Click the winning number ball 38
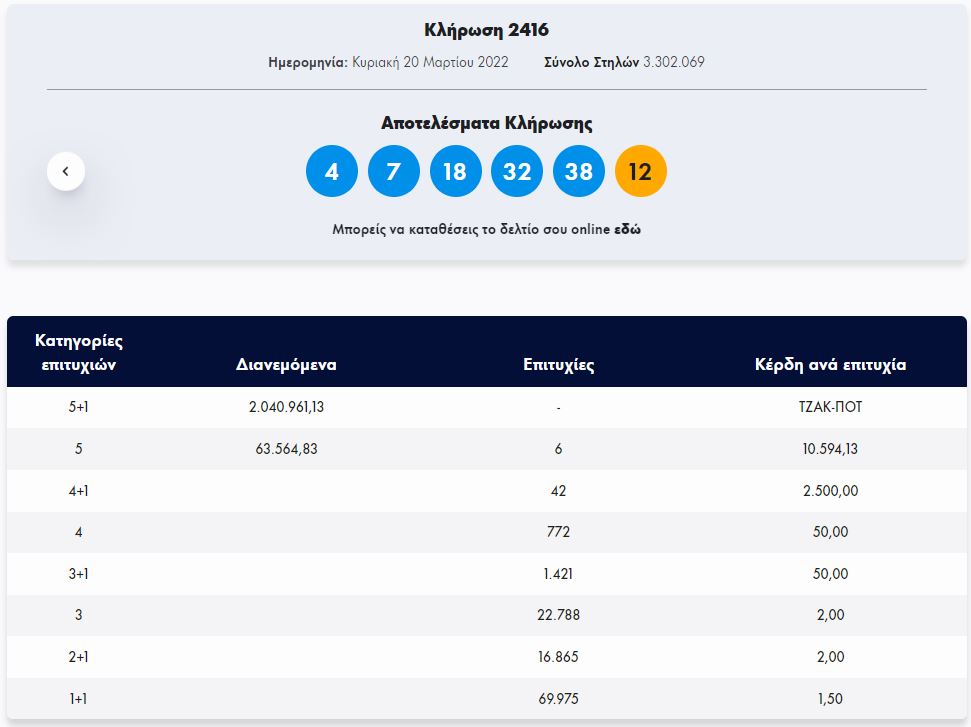The width and height of the screenshot is (971, 727). click(578, 171)
